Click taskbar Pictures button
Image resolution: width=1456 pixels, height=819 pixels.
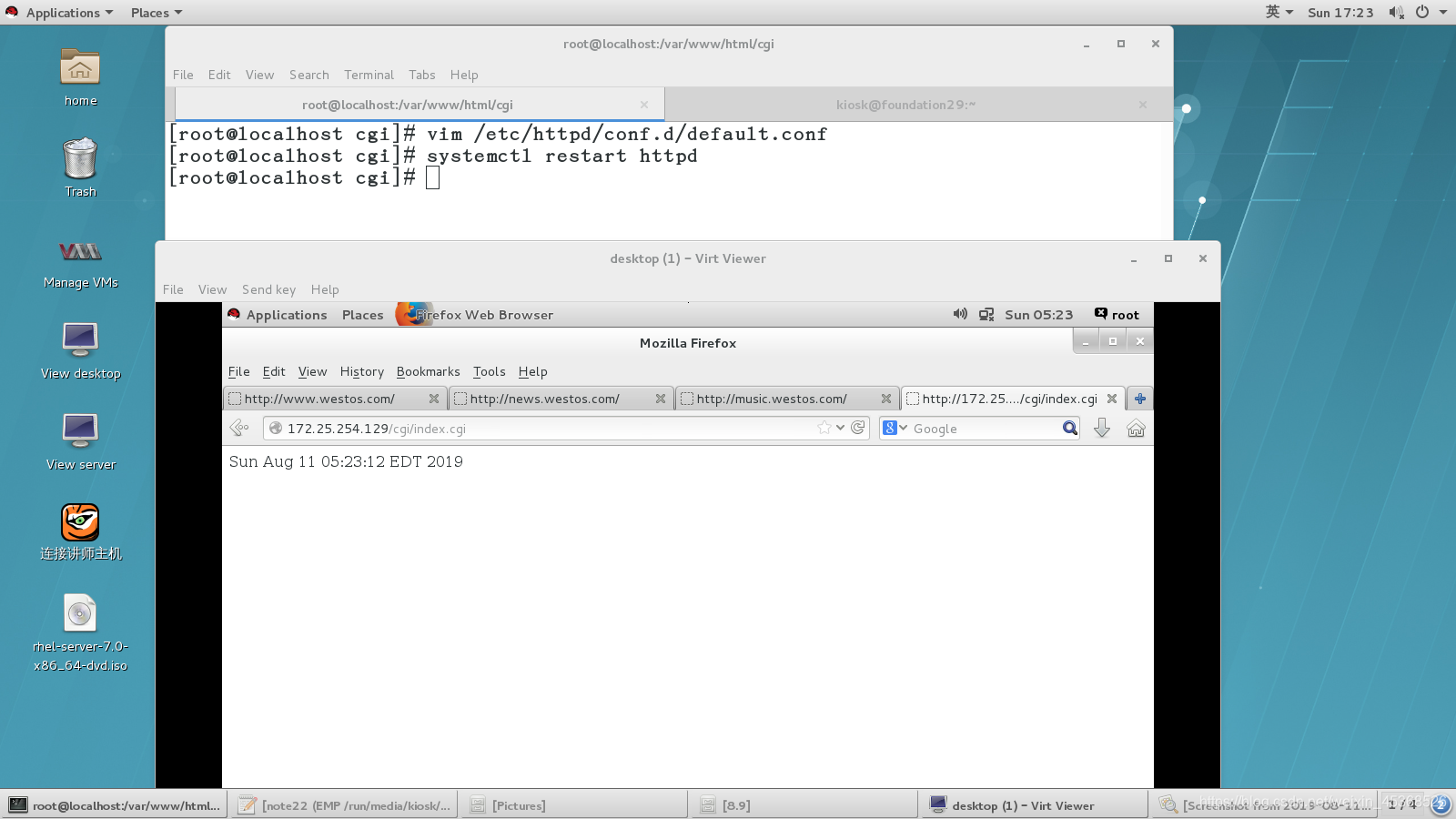[574, 805]
